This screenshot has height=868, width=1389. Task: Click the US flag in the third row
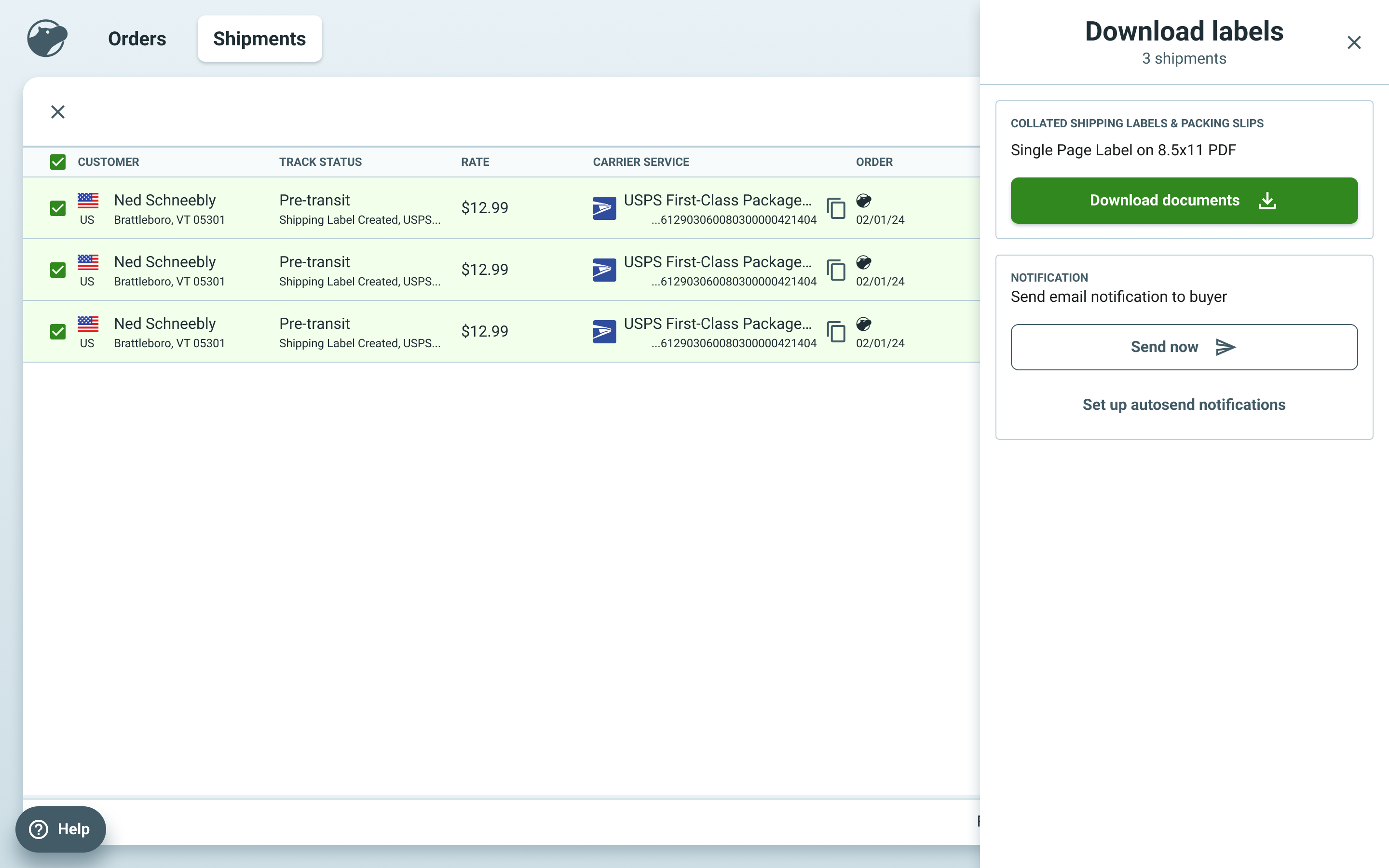[x=88, y=324]
